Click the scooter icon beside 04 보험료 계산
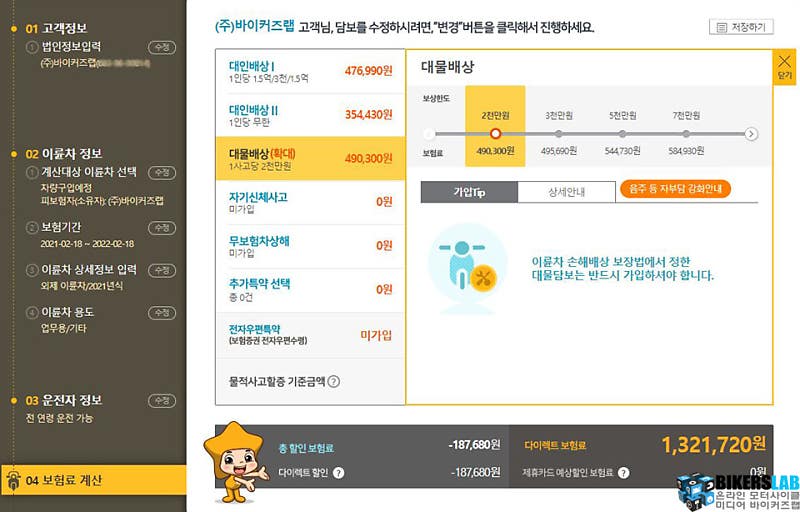800x512 pixels. click(14, 481)
